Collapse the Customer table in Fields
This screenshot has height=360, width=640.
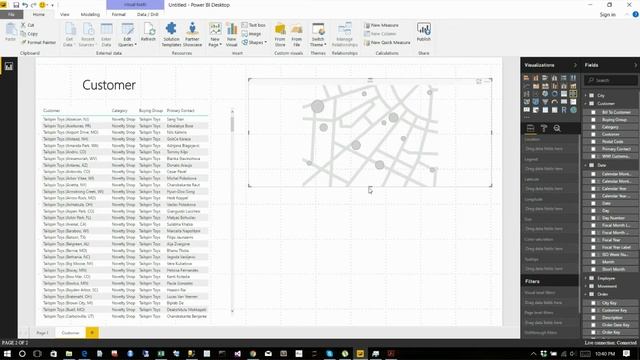(586, 104)
